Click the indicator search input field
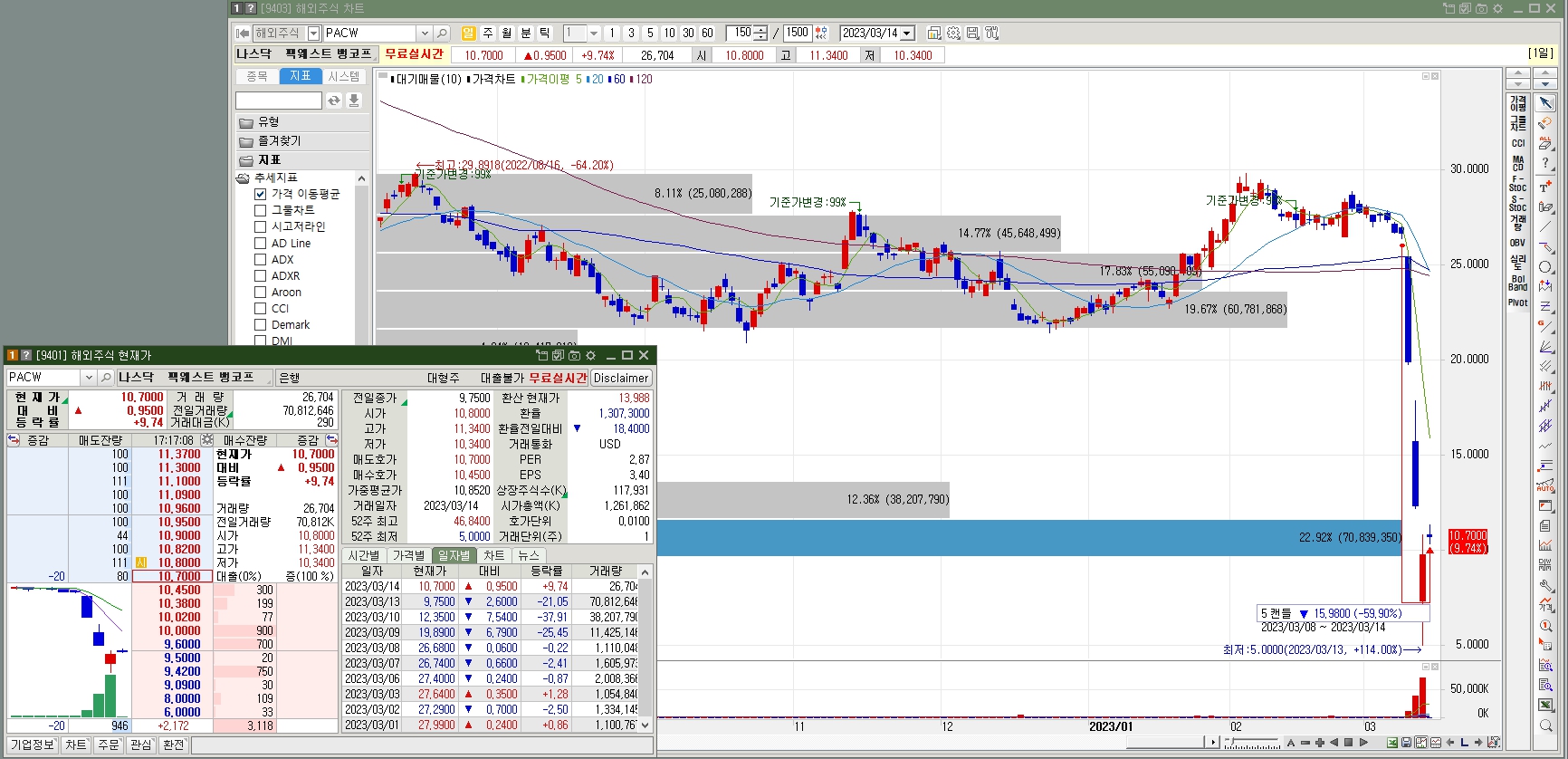Image resolution: width=1568 pixels, height=759 pixels. [279, 101]
